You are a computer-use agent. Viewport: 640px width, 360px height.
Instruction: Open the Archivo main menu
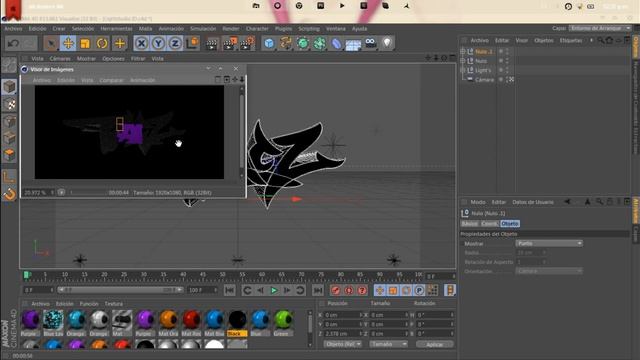coord(13,29)
